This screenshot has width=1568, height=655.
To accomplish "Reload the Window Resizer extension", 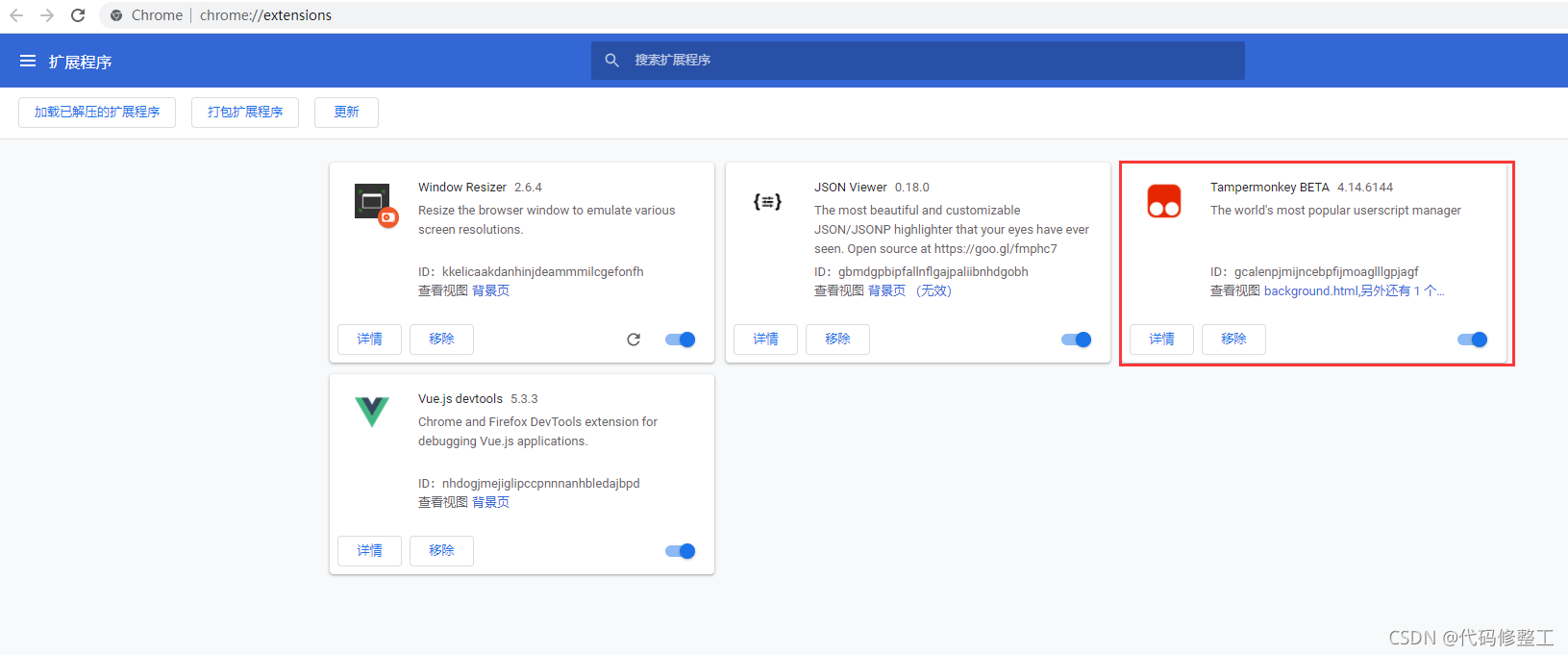I will (634, 340).
